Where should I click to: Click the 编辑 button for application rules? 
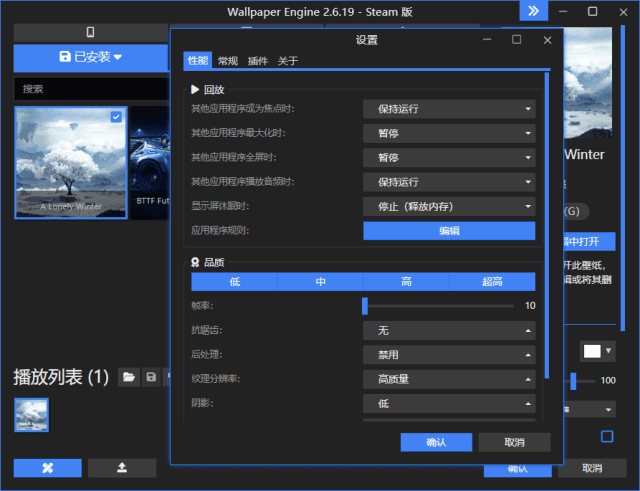[x=449, y=231]
